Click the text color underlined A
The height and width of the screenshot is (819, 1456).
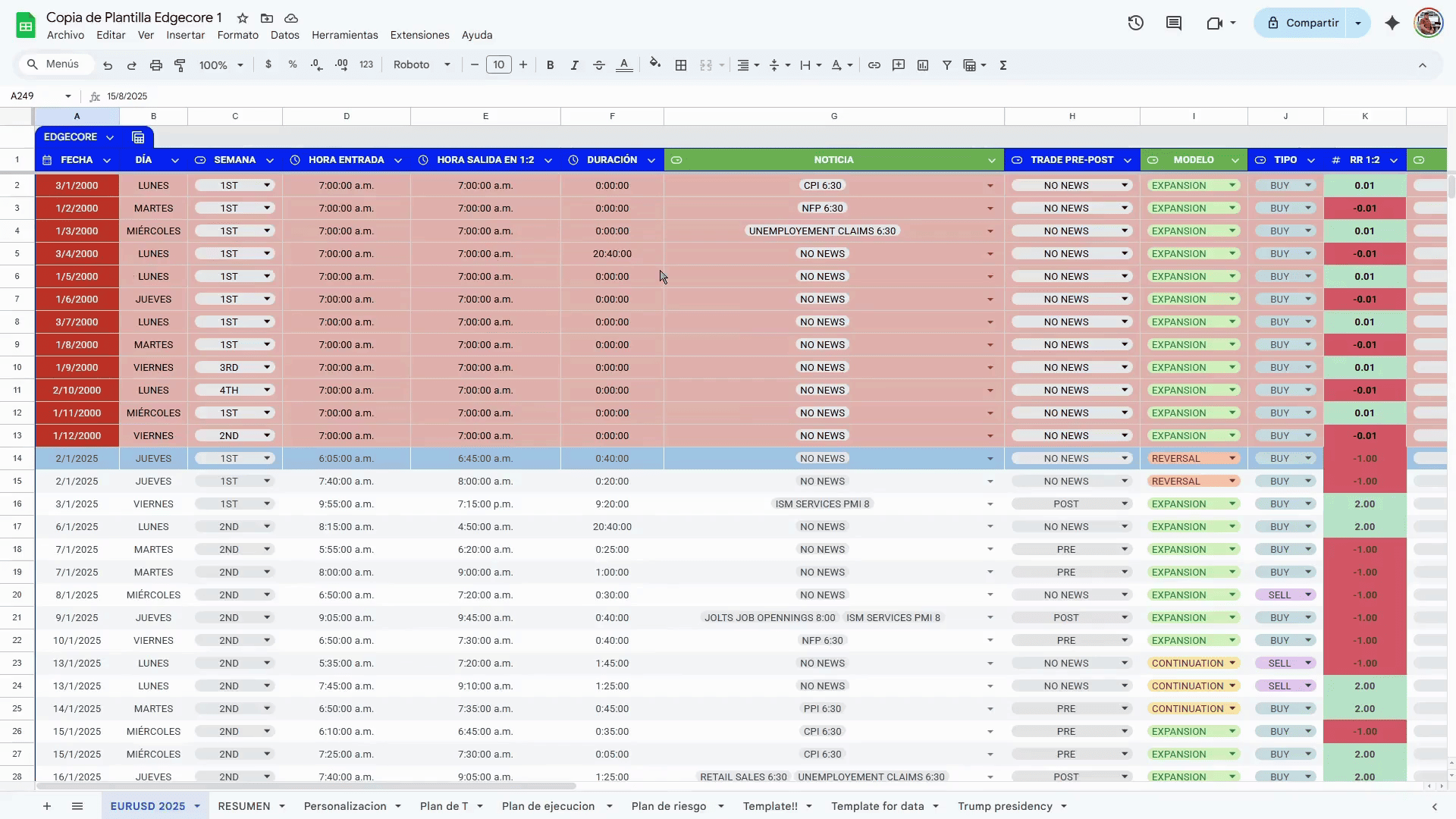pyautogui.click(x=623, y=65)
